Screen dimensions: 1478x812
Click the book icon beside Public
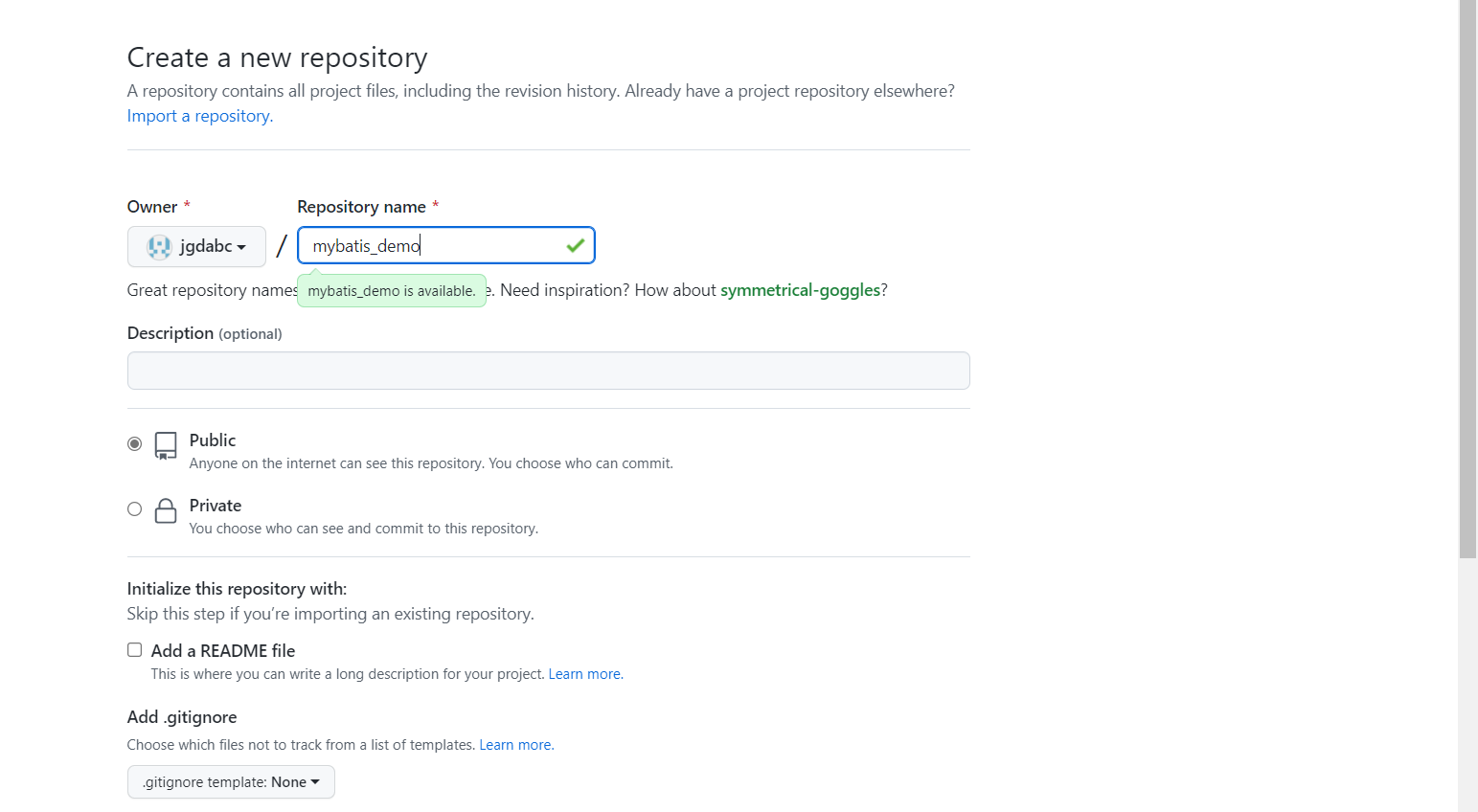point(165,444)
